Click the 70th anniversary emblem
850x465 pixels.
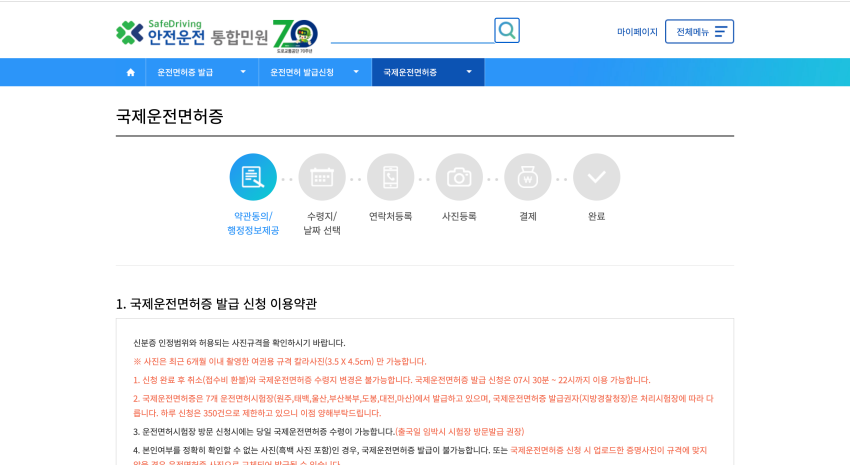coord(295,34)
